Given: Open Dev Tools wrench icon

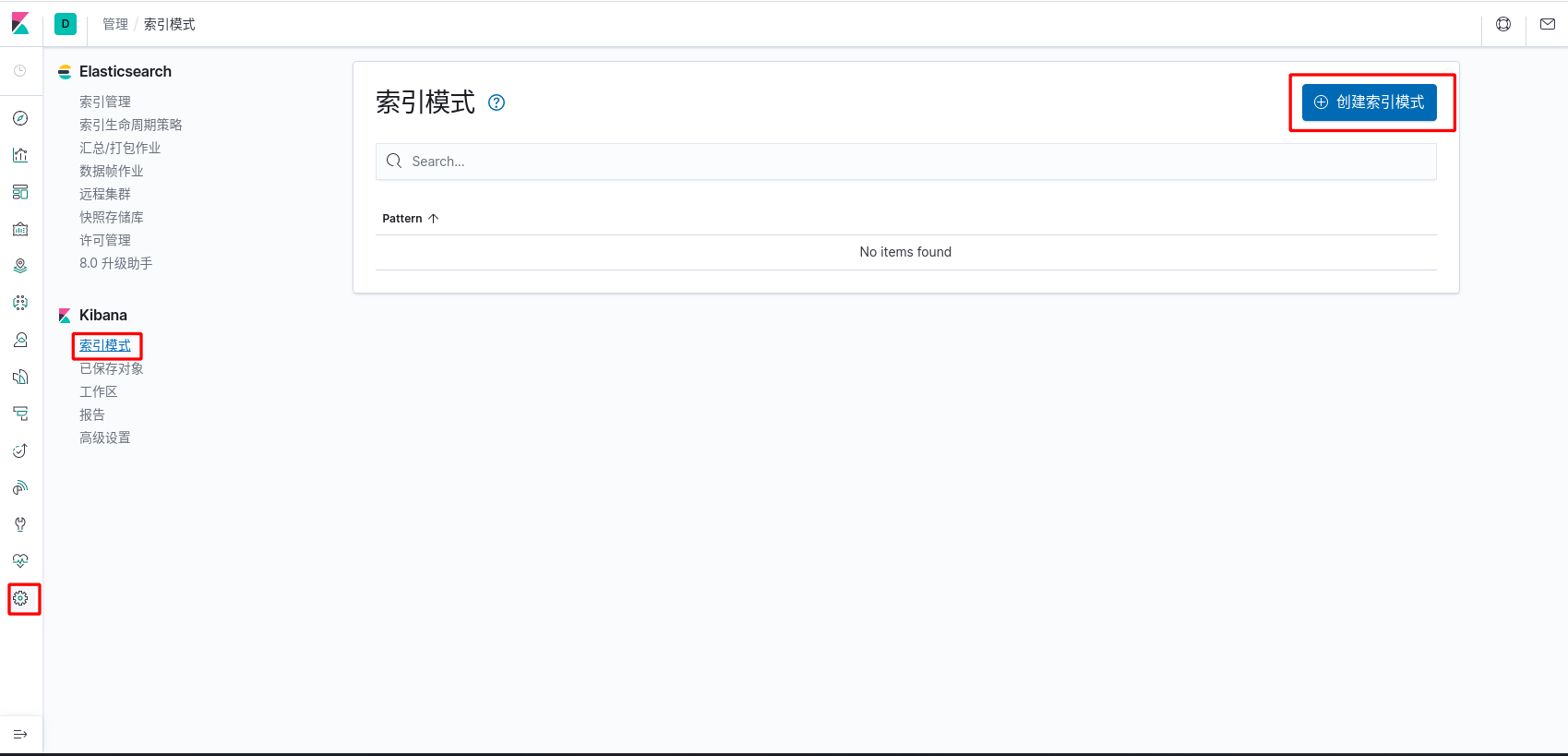Looking at the screenshot, I should (20, 524).
